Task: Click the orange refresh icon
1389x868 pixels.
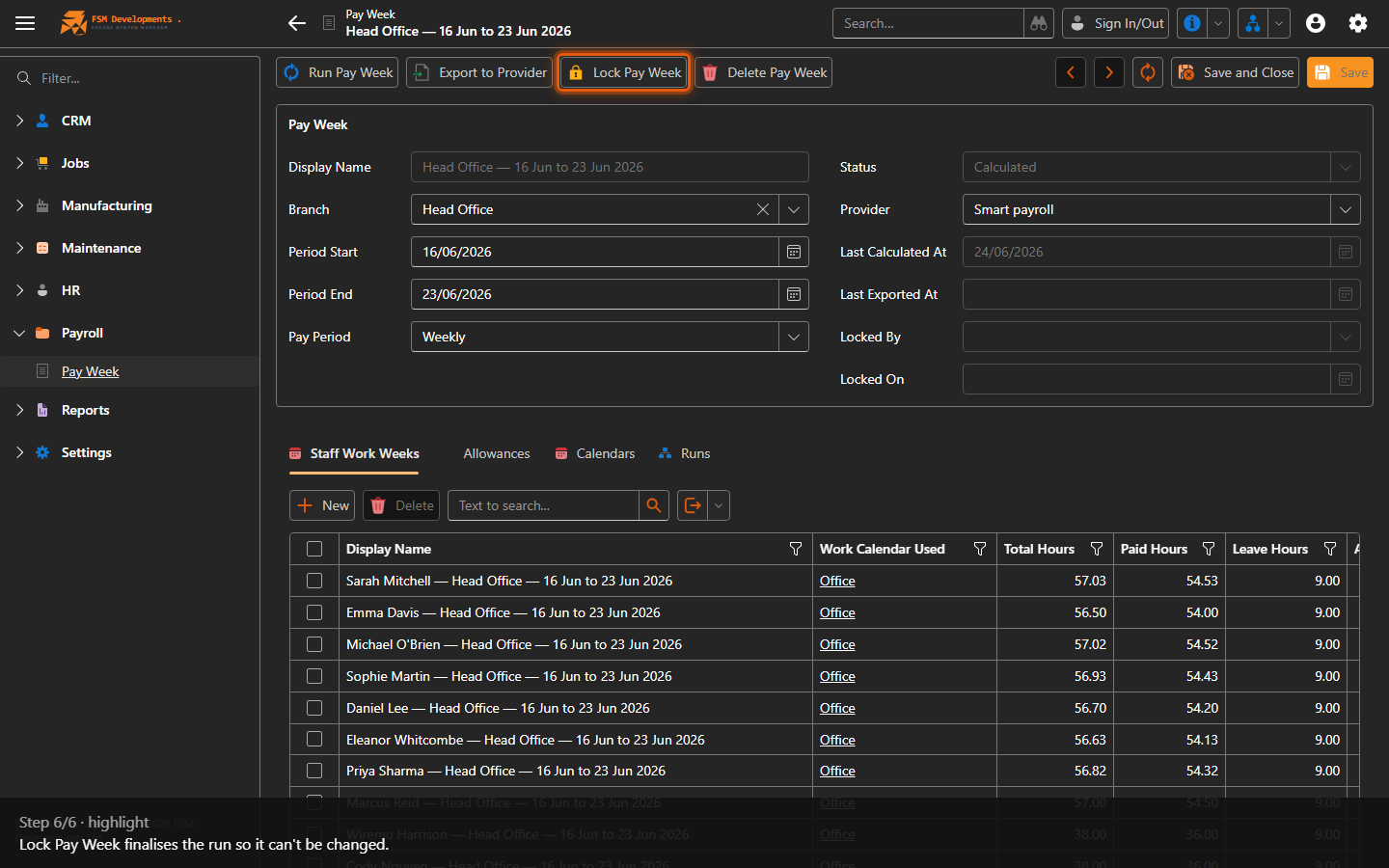Action: pyautogui.click(x=1148, y=72)
